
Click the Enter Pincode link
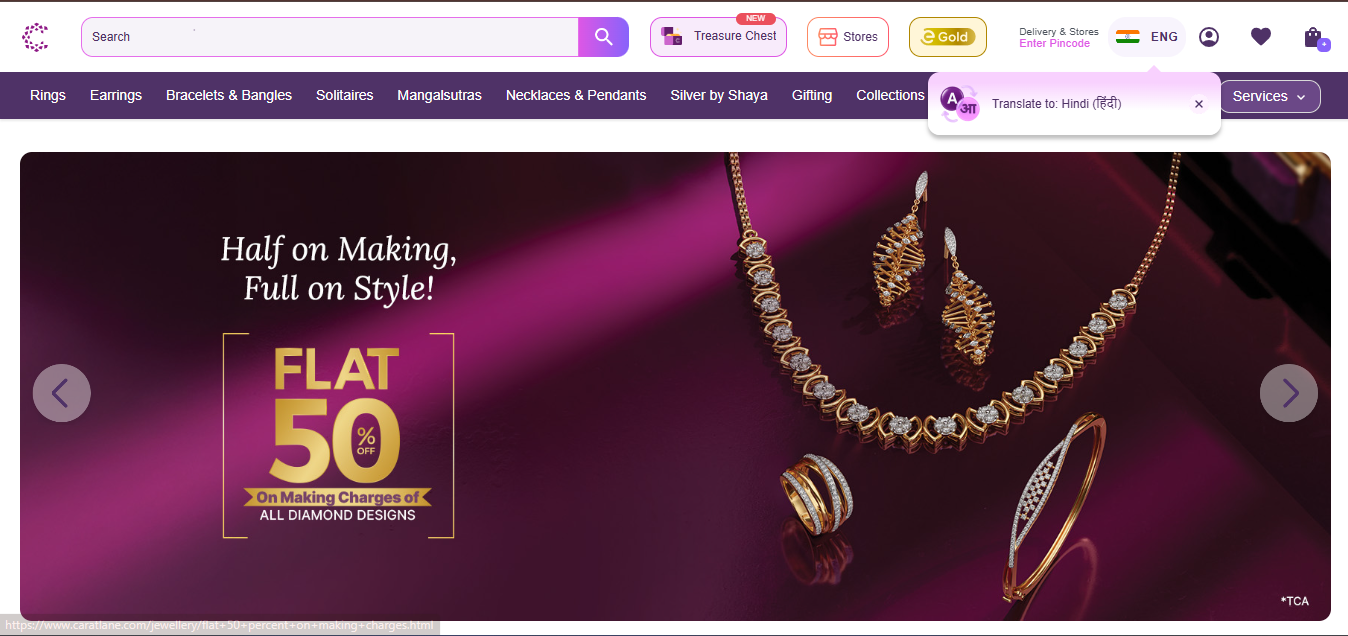(x=1054, y=44)
